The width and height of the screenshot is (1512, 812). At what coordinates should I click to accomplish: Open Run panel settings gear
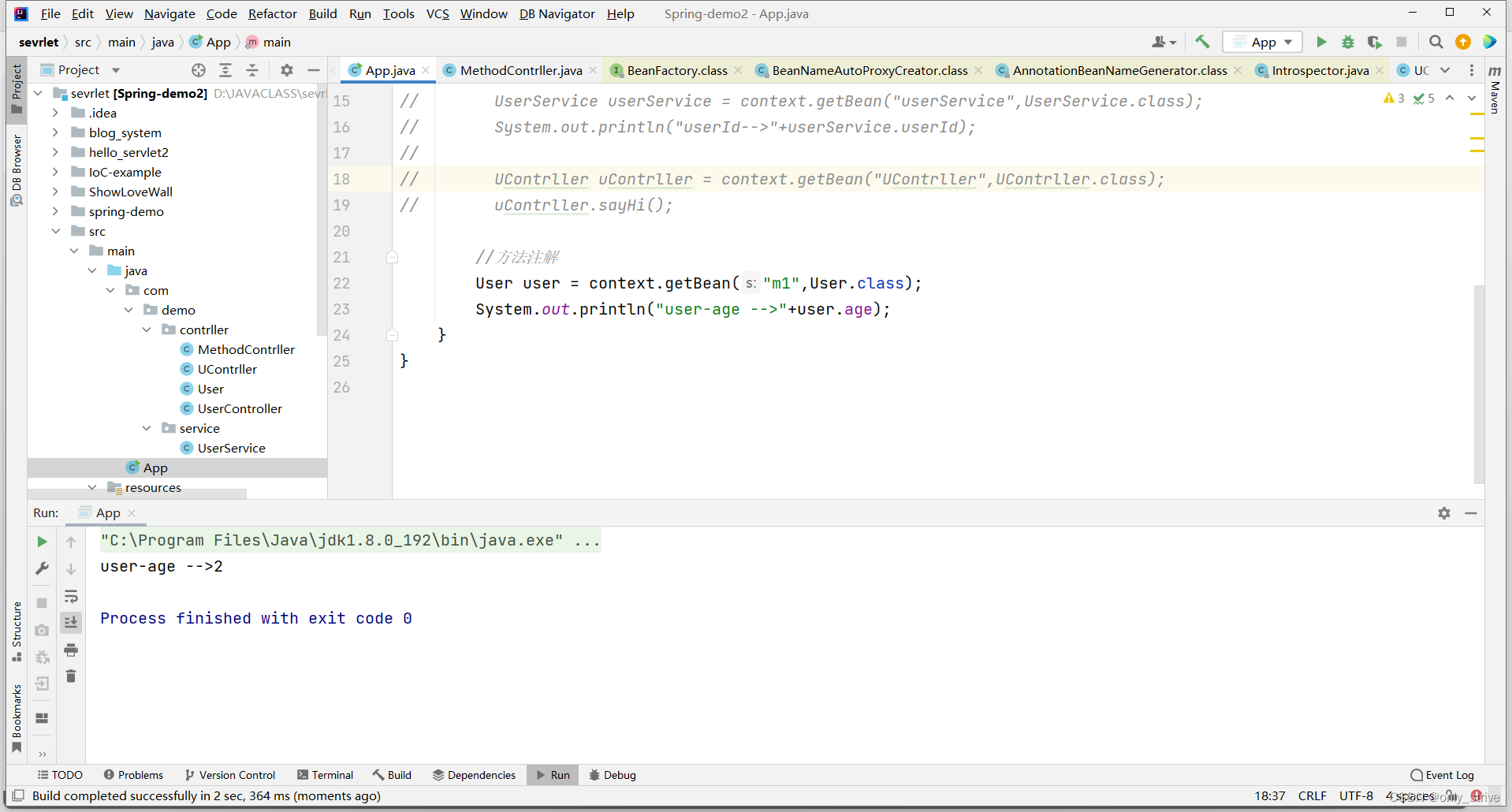pyautogui.click(x=1444, y=513)
